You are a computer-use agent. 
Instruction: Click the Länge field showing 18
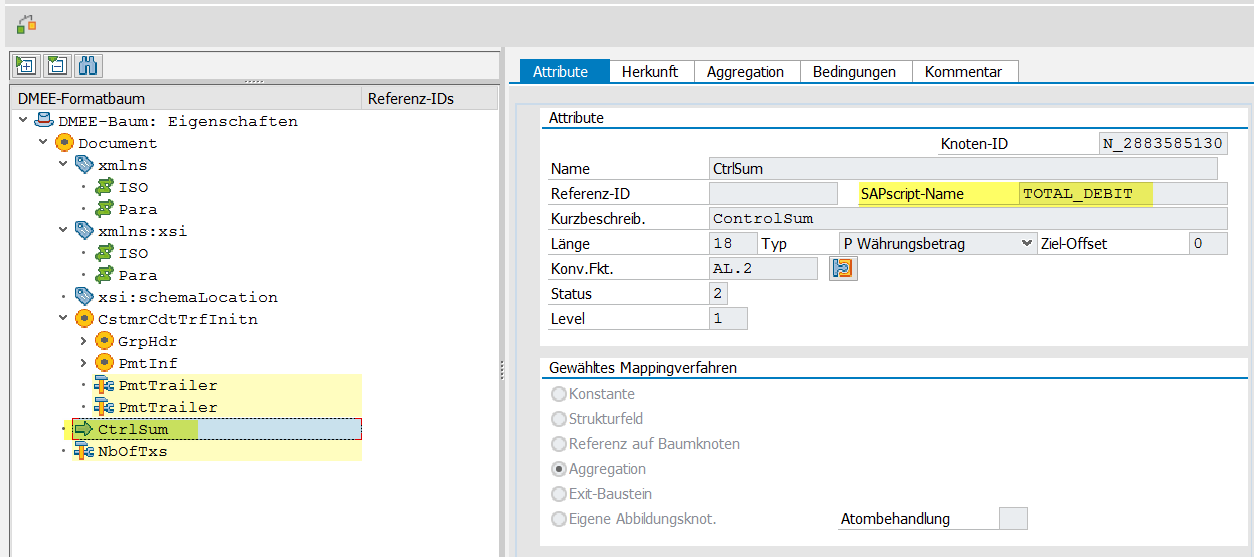[733, 243]
